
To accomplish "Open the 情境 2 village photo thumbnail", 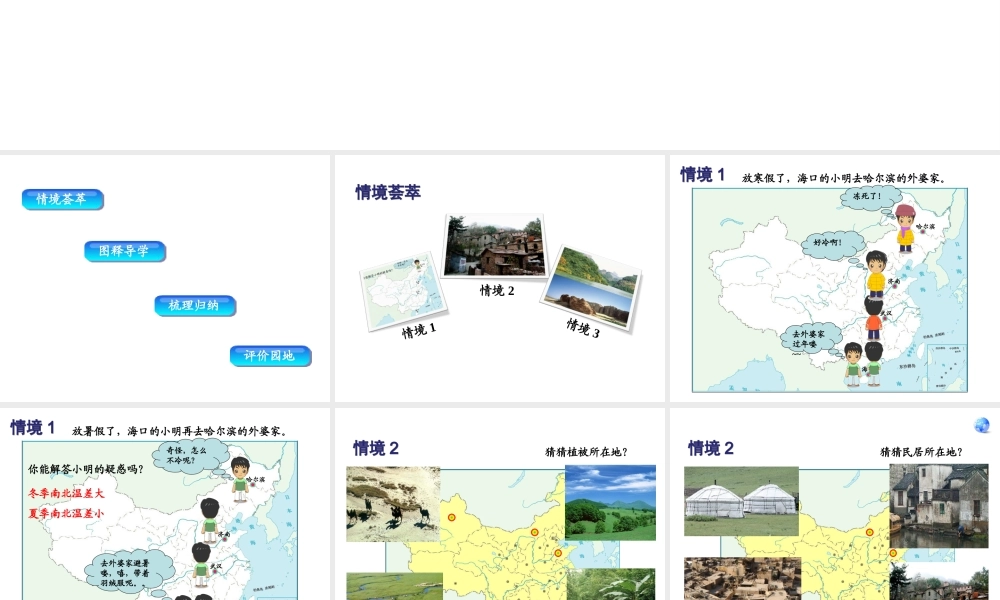I will click(x=495, y=245).
